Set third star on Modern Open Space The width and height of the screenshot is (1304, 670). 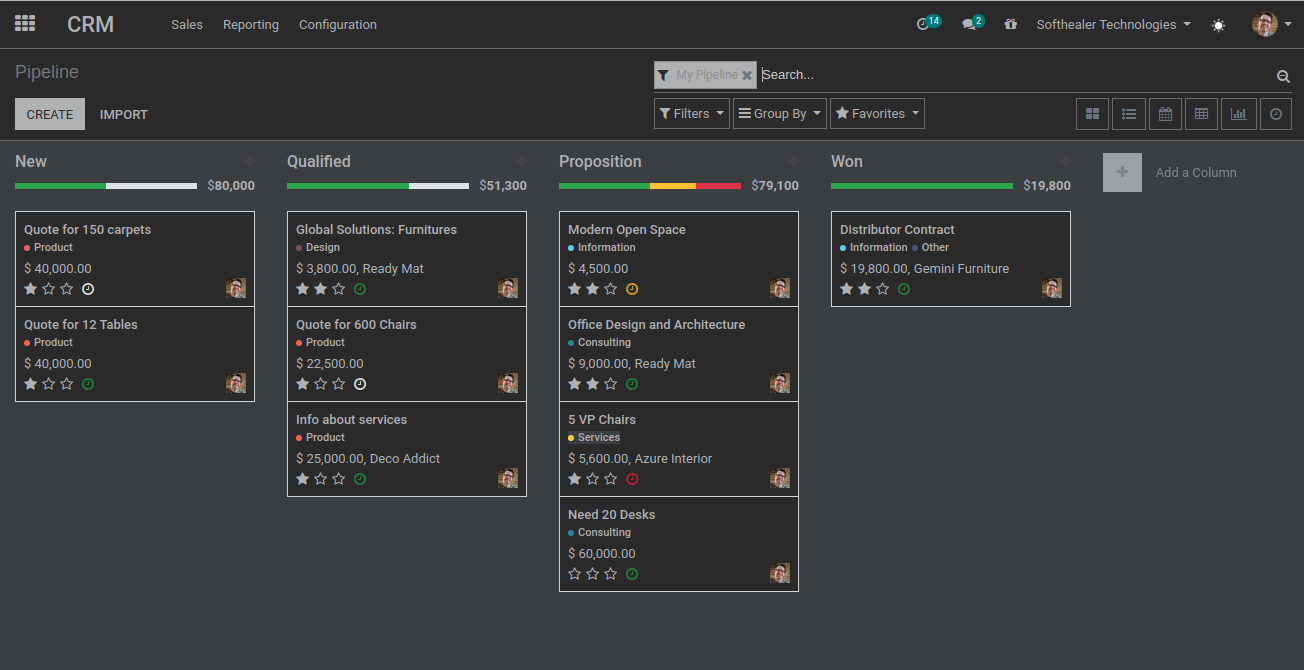tap(611, 289)
